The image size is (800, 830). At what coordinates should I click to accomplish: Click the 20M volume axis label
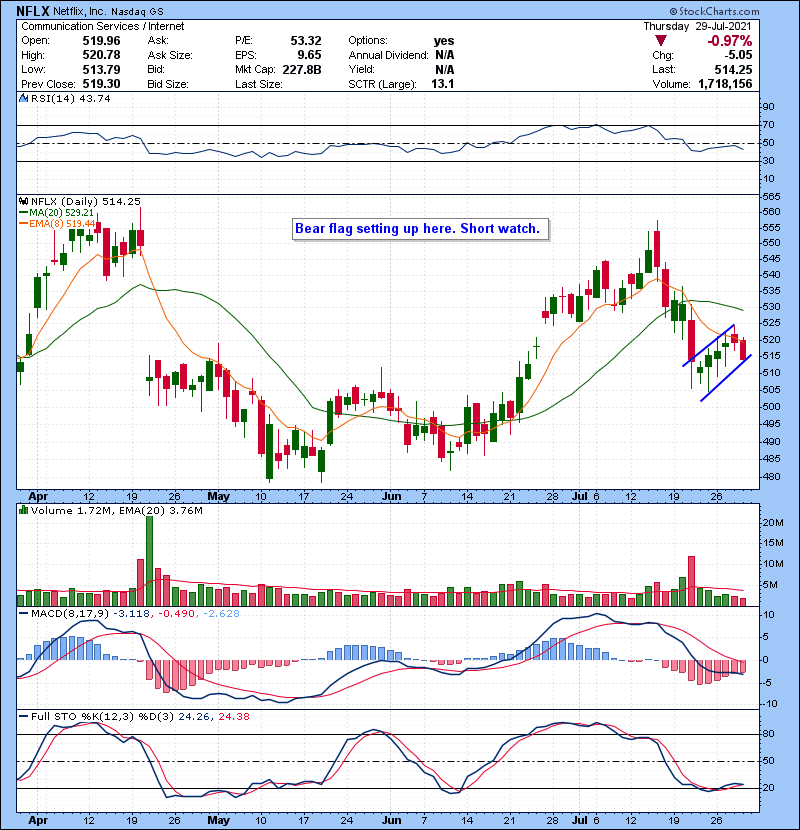click(x=772, y=522)
